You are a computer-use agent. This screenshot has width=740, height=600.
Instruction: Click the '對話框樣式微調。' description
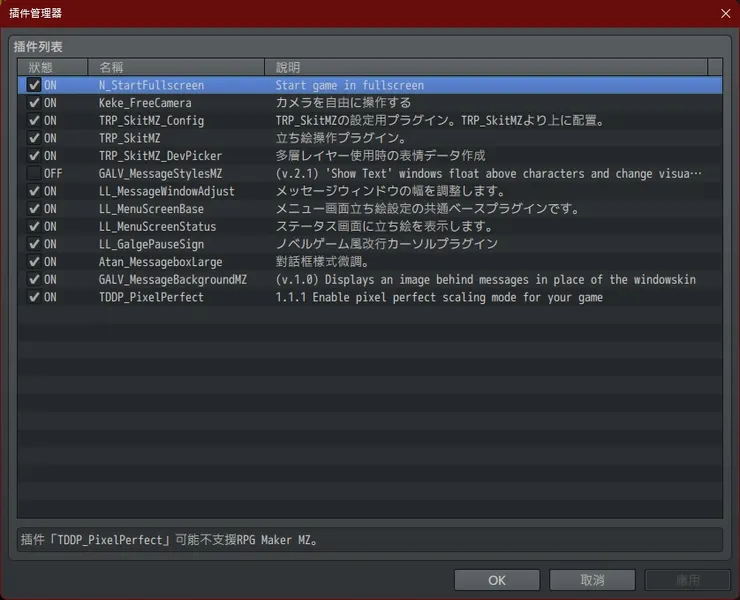pos(323,262)
